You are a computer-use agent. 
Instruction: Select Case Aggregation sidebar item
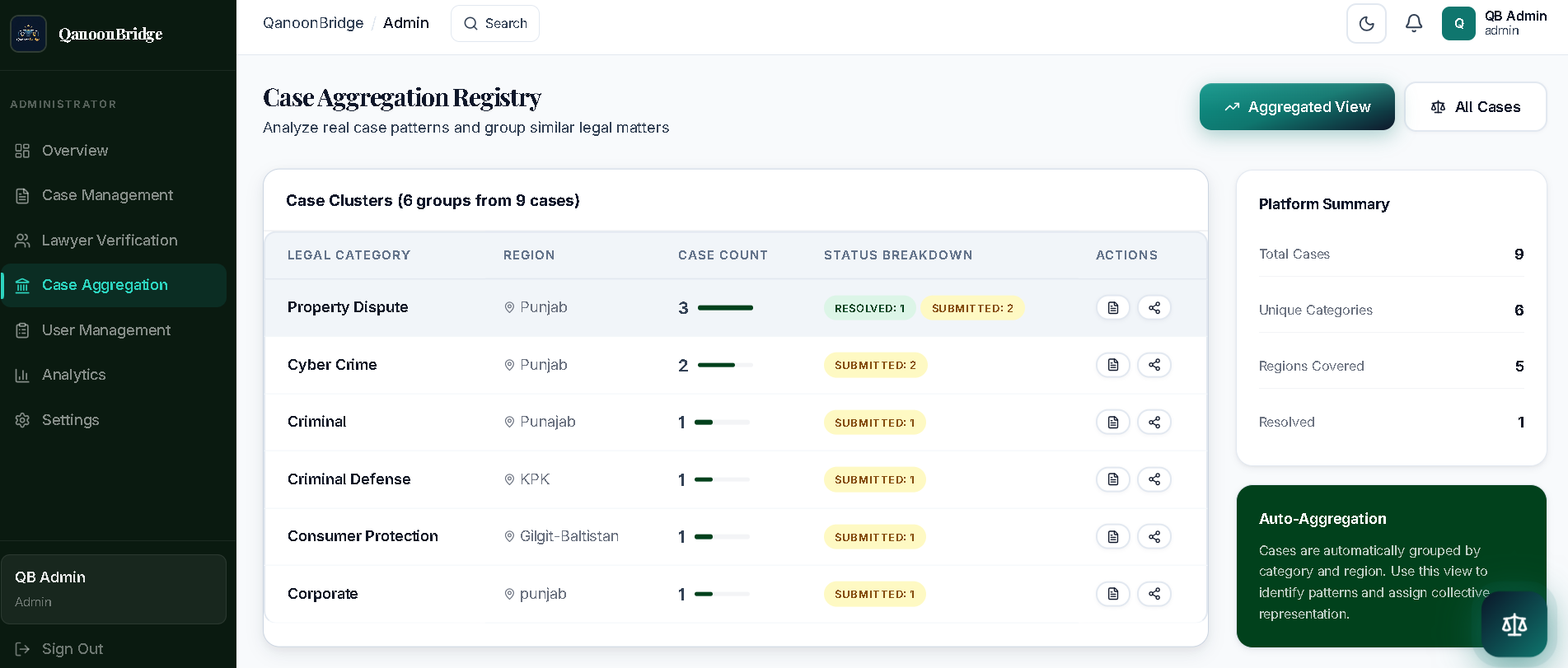[x=114, y=285]
